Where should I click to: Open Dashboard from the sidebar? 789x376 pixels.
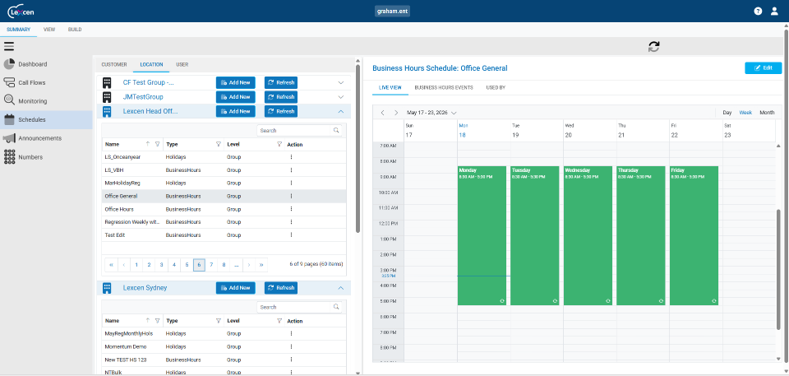(33, 64)
